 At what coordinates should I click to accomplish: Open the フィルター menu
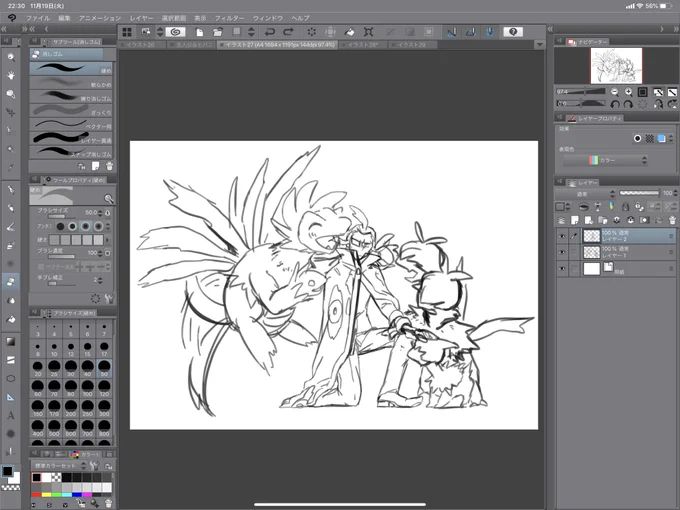(229, 18)
